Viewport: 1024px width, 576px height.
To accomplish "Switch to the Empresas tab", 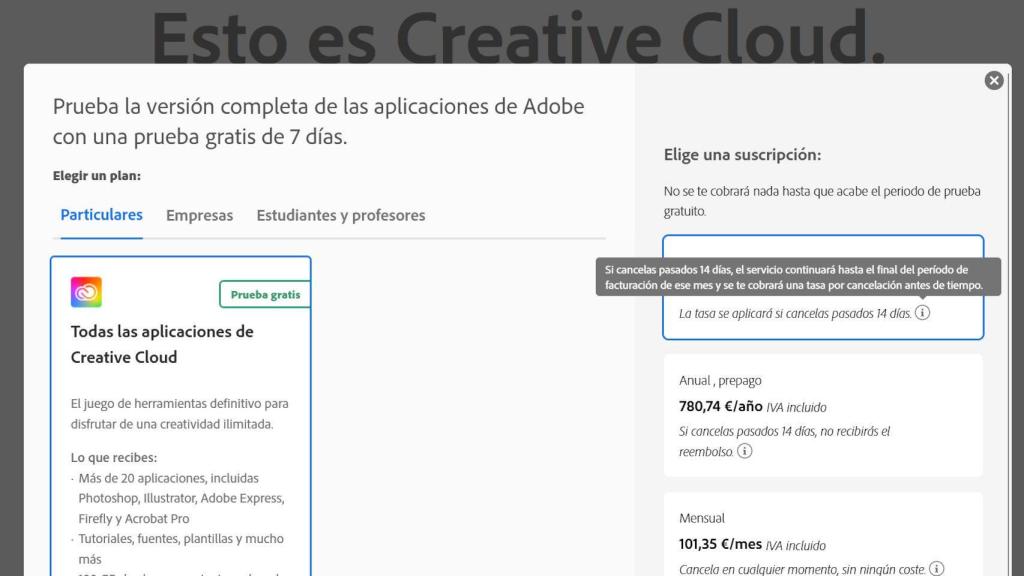I will [x=199, y=215].
